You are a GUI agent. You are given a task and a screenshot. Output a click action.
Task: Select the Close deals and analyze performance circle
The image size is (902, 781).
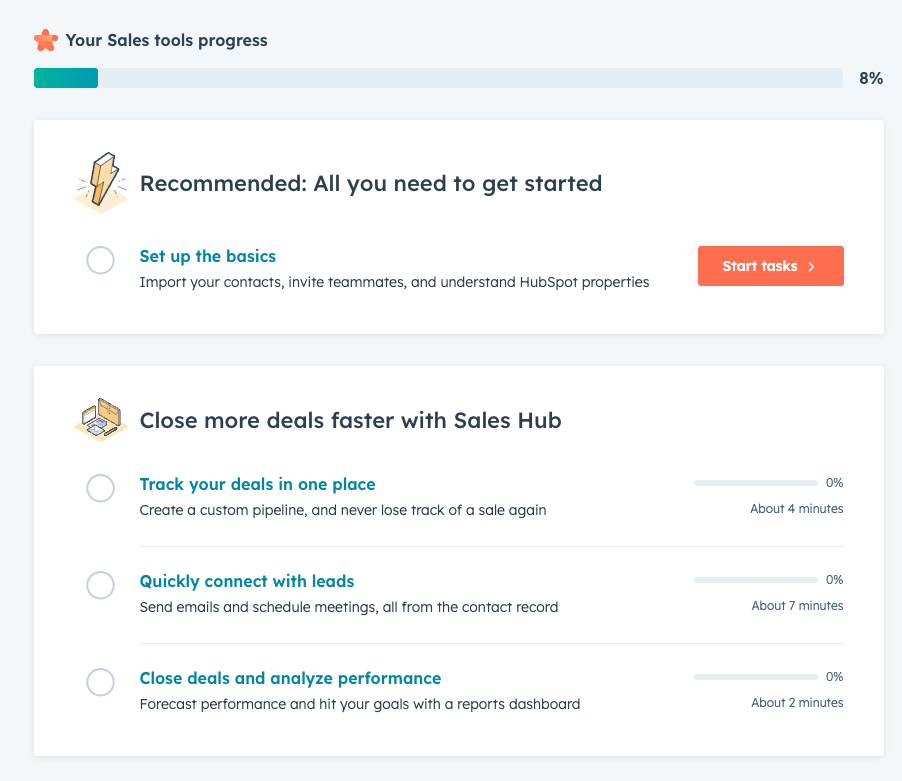click(x=101, y=682)
